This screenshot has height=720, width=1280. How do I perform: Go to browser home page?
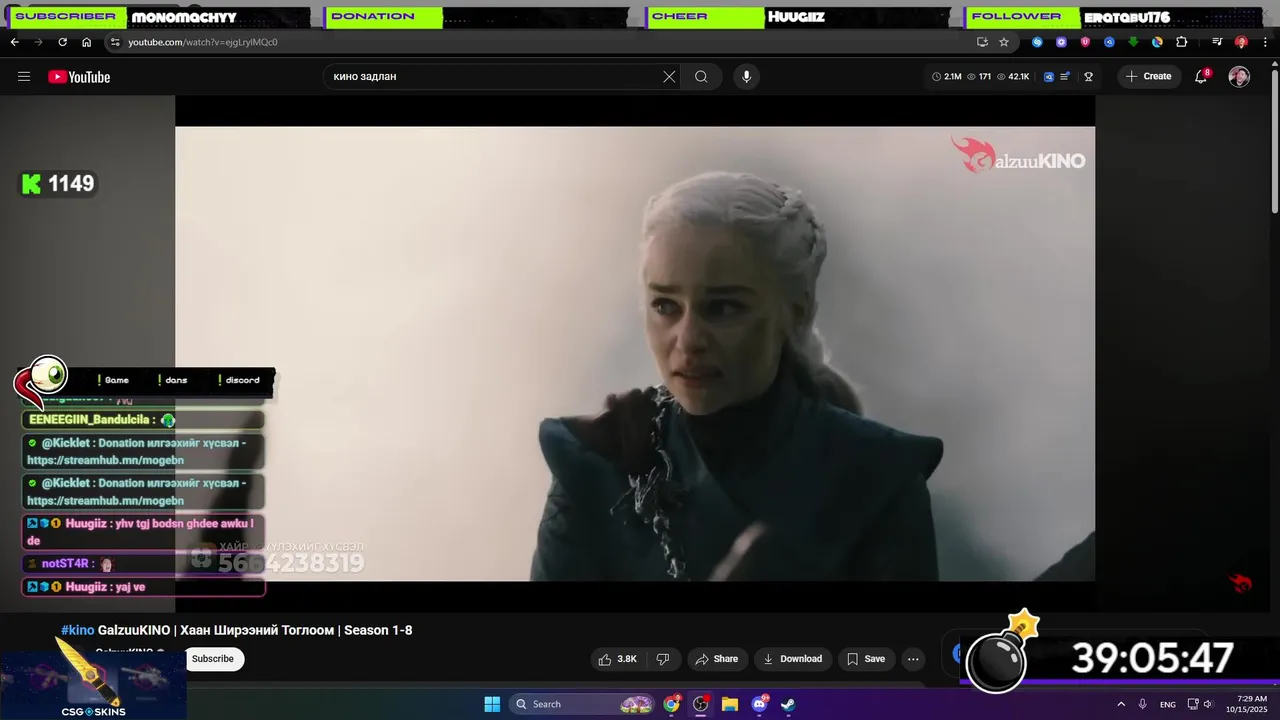[x=86, y=42]
